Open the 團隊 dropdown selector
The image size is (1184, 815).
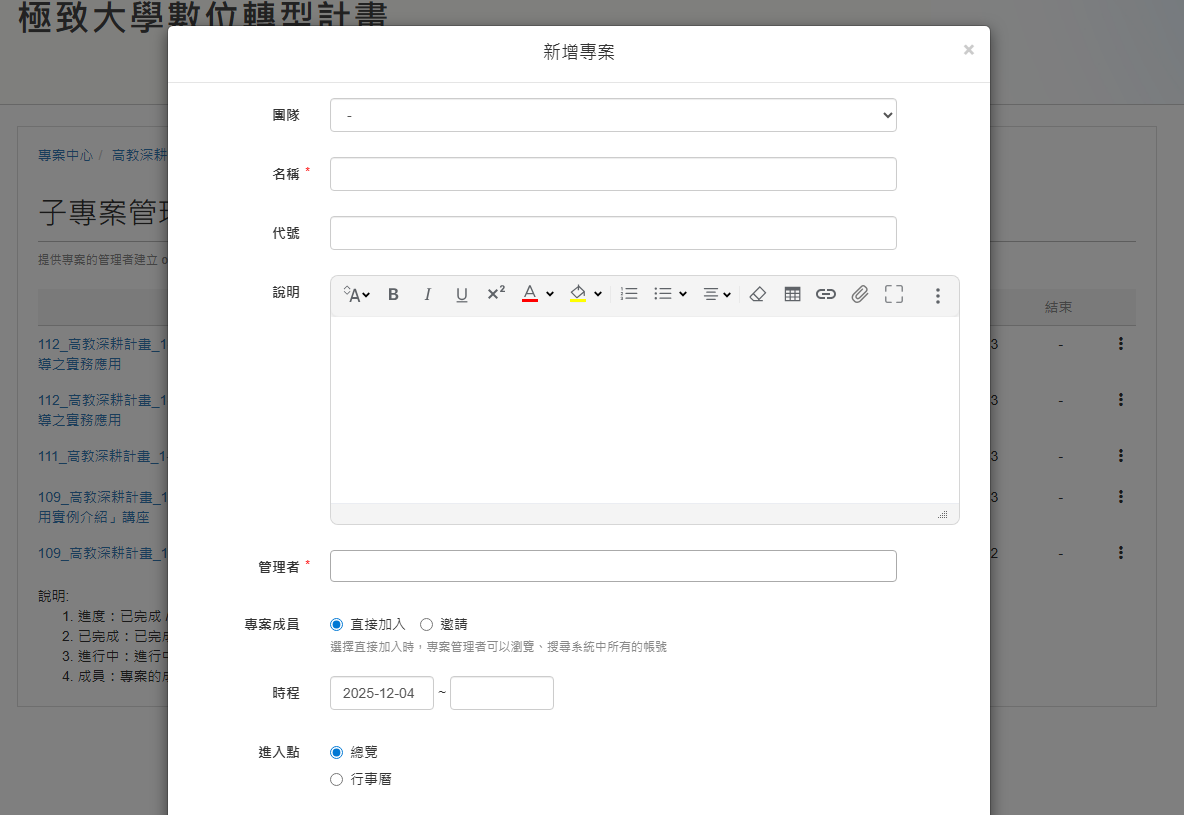click(x=613, y=115)
